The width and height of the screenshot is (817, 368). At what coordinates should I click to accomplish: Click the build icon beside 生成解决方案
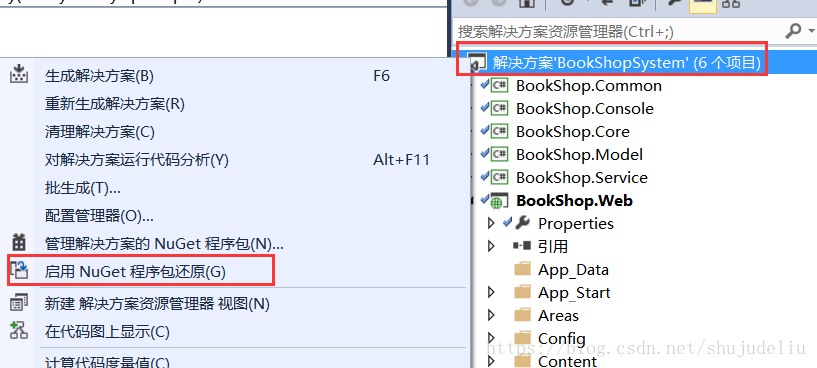(19, 75)
